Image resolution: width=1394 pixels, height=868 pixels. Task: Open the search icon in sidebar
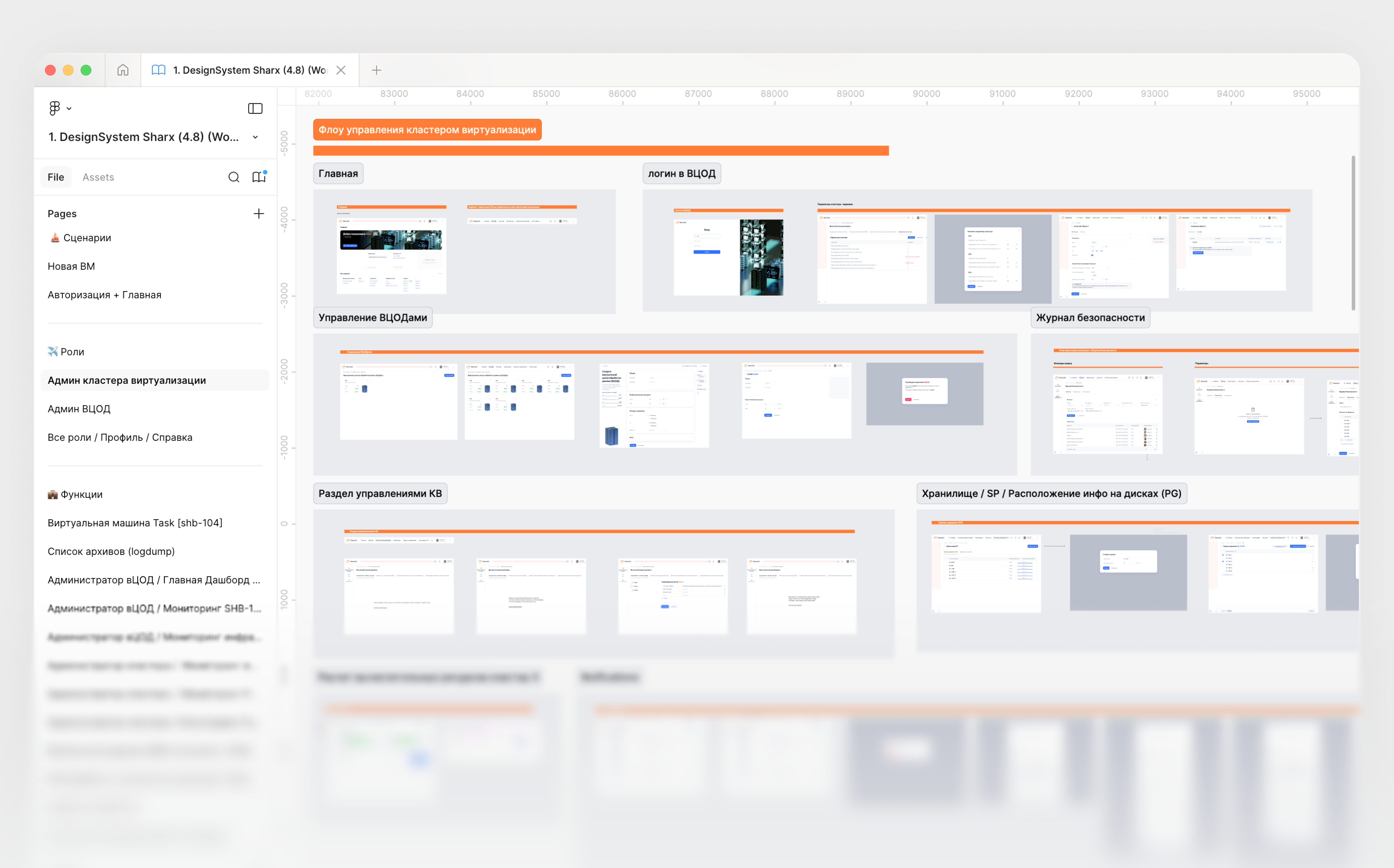point(234,177)
